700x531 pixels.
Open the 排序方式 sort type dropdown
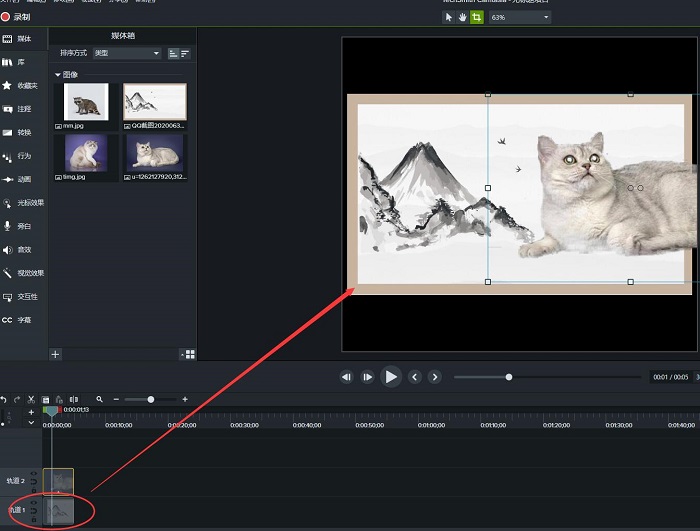(127, 53)
